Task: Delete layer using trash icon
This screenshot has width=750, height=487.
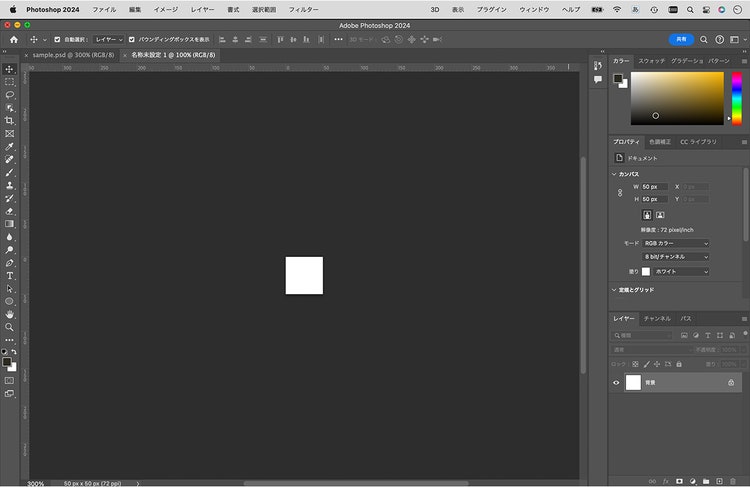Action: (733, 481)
